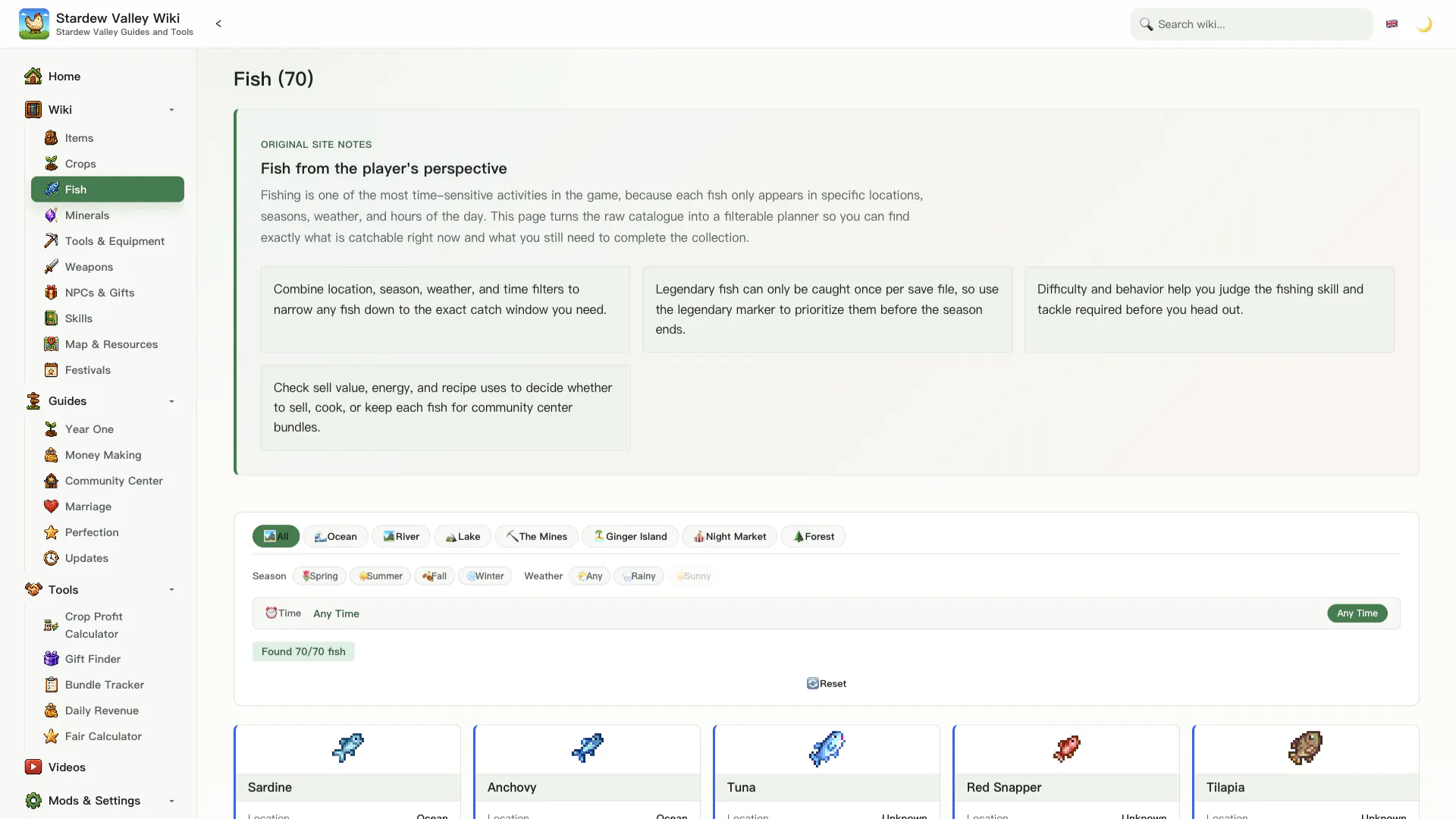Open the Sardine fish card
Screen dimensions: 1456x819
pyautogui.click(x=347, y=772)
